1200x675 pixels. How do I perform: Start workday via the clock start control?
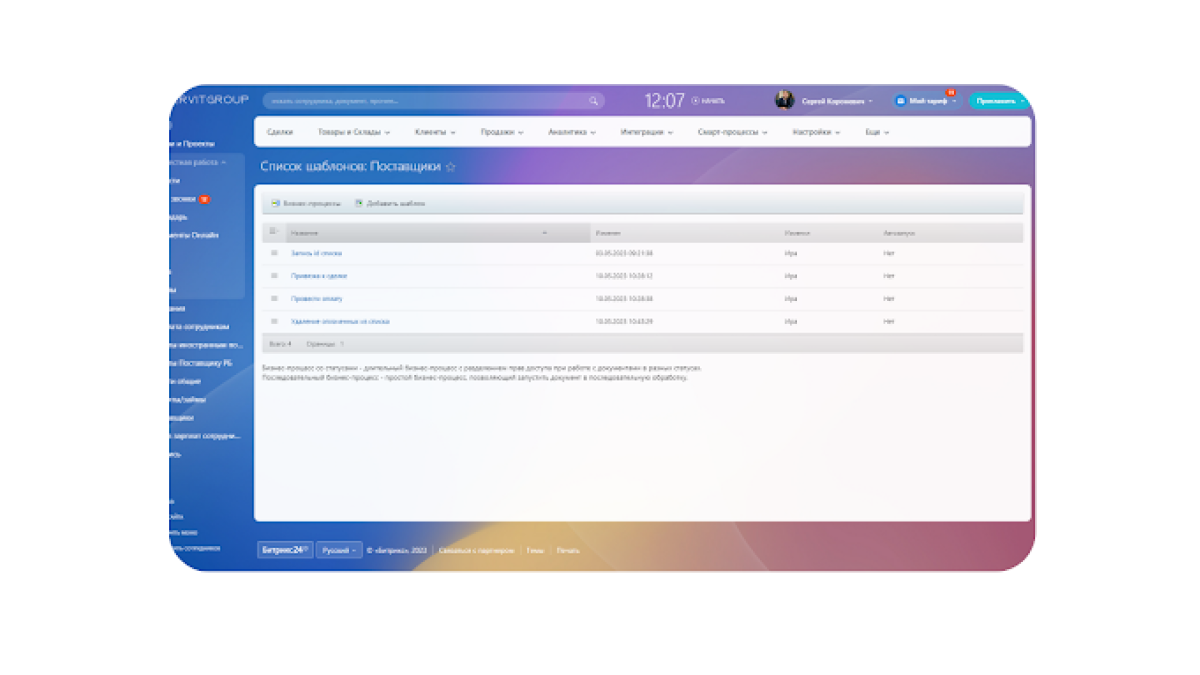708,101
